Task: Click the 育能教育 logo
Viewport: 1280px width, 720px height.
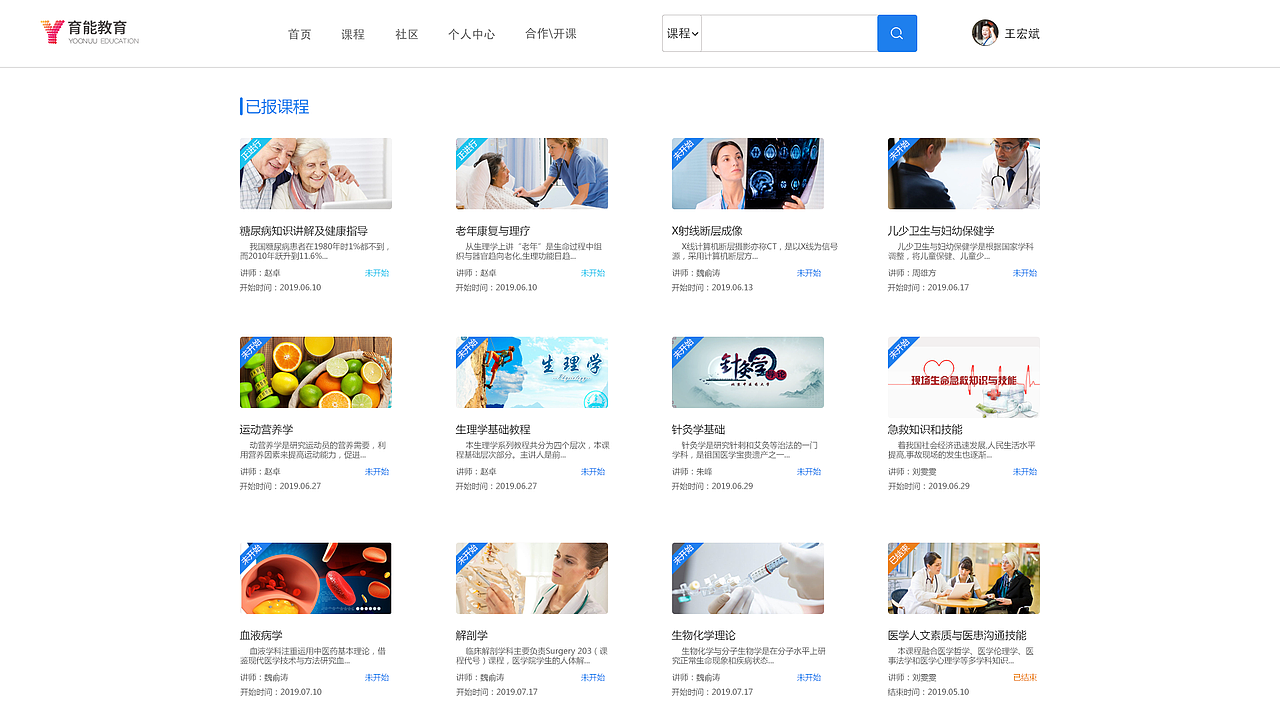Action: coord(88,32)
